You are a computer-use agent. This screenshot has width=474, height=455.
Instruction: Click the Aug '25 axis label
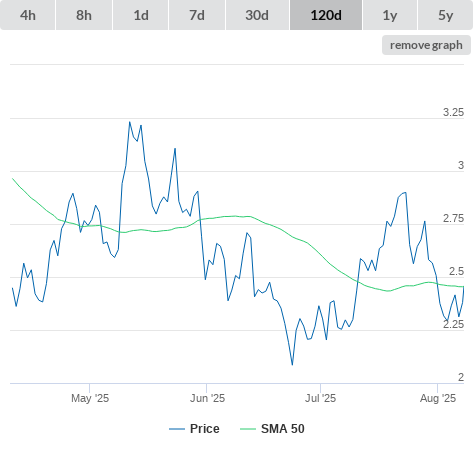[438, 398]
